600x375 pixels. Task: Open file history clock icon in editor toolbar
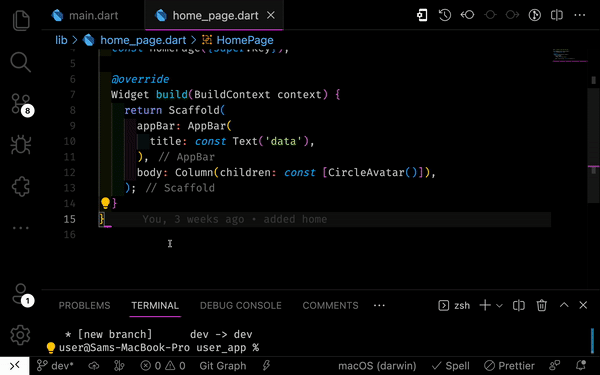(445, 15)
